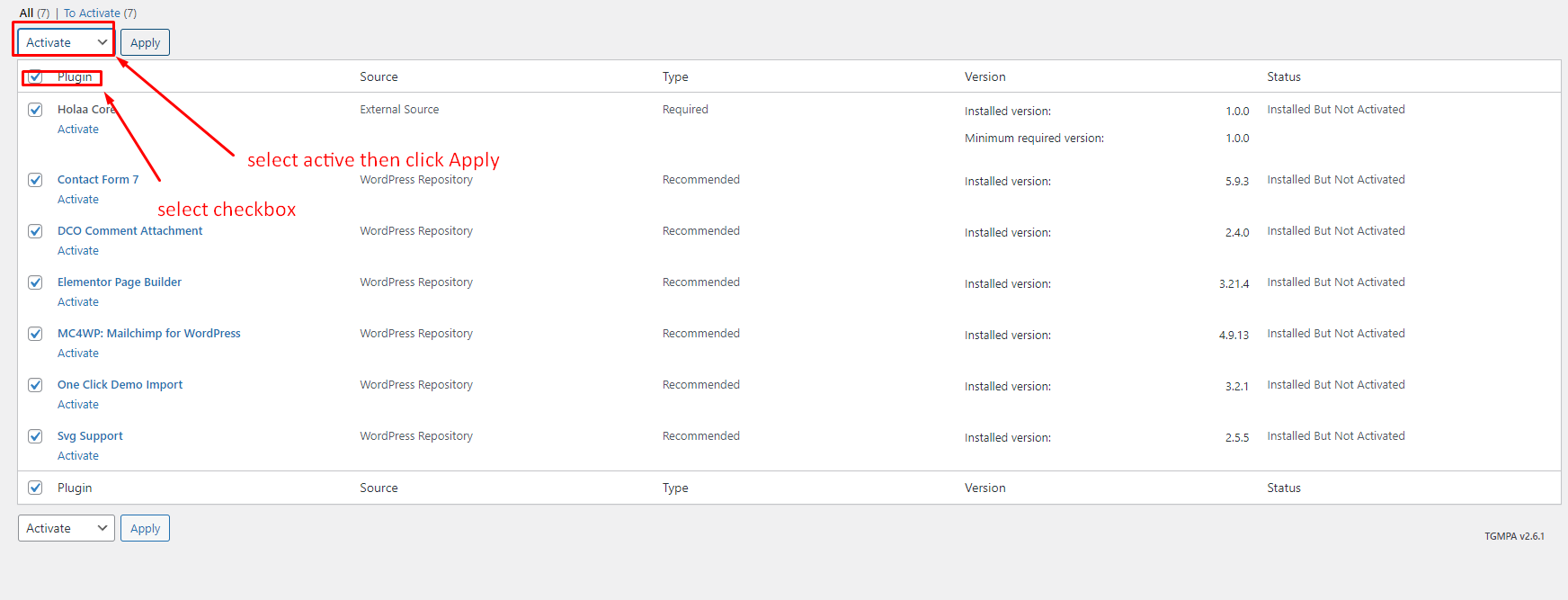This screenshot has height=600, width=1568.
Task: Click Activate under One Click Demo Import
Action: pyautogui.click(x=78, y=405)
